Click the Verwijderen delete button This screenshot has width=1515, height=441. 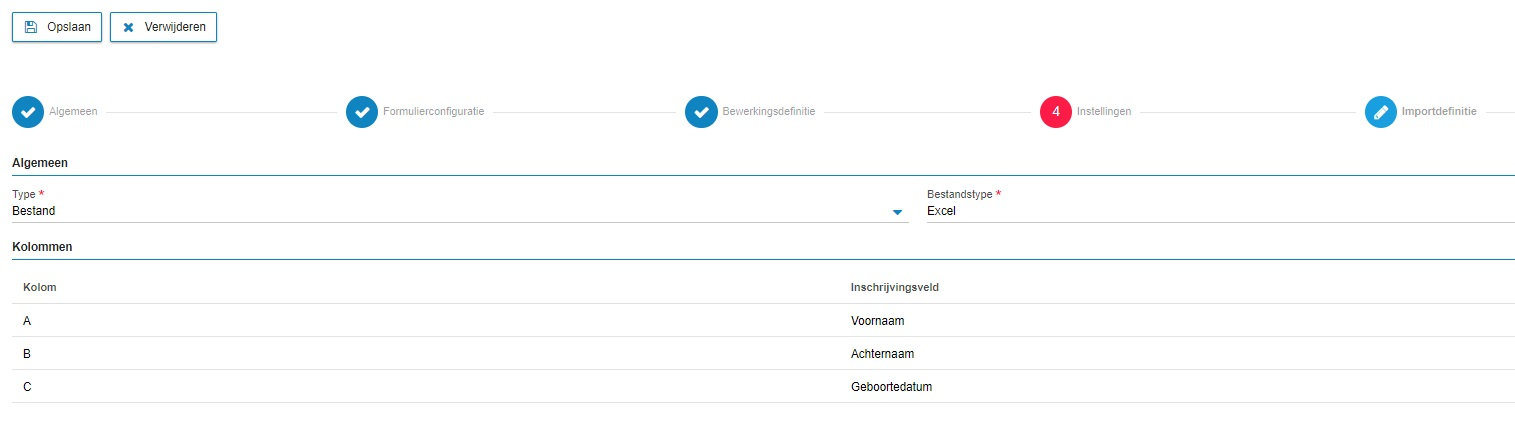tap(163, 27)
